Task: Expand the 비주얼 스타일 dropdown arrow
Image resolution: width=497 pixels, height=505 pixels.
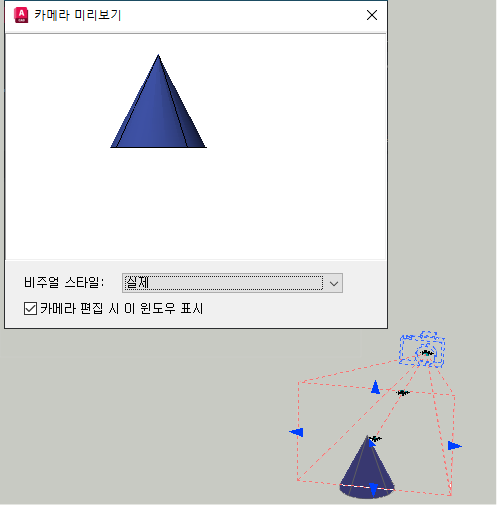Action: point(334,284)
